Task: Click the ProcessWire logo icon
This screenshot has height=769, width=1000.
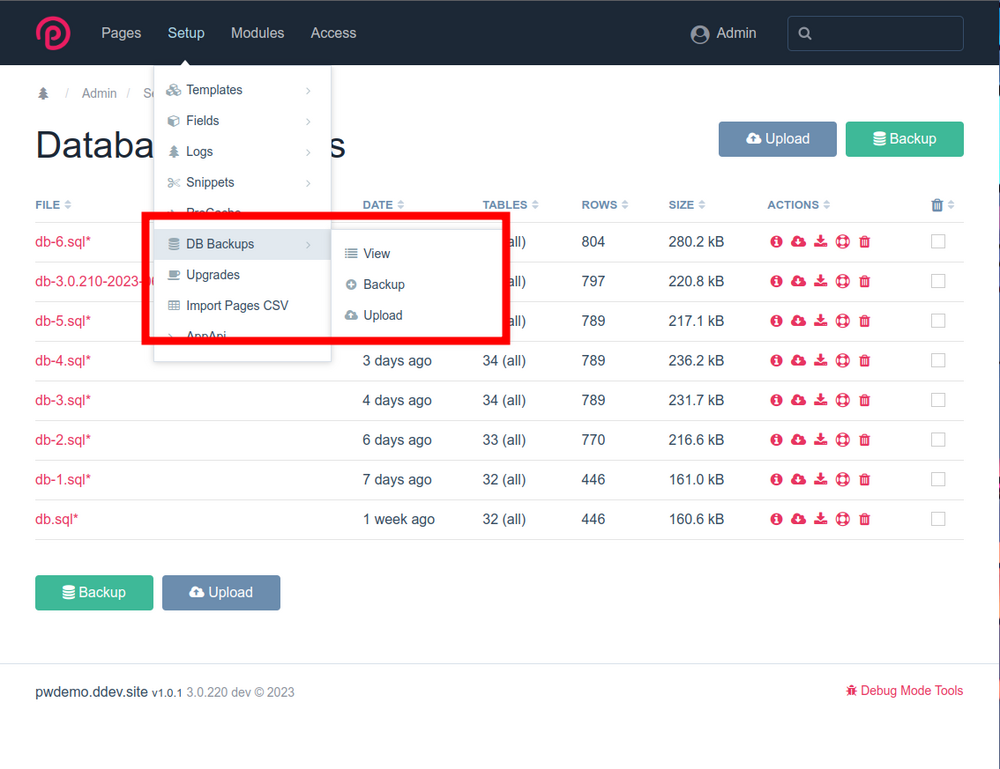Action: (x=53, y=33)
